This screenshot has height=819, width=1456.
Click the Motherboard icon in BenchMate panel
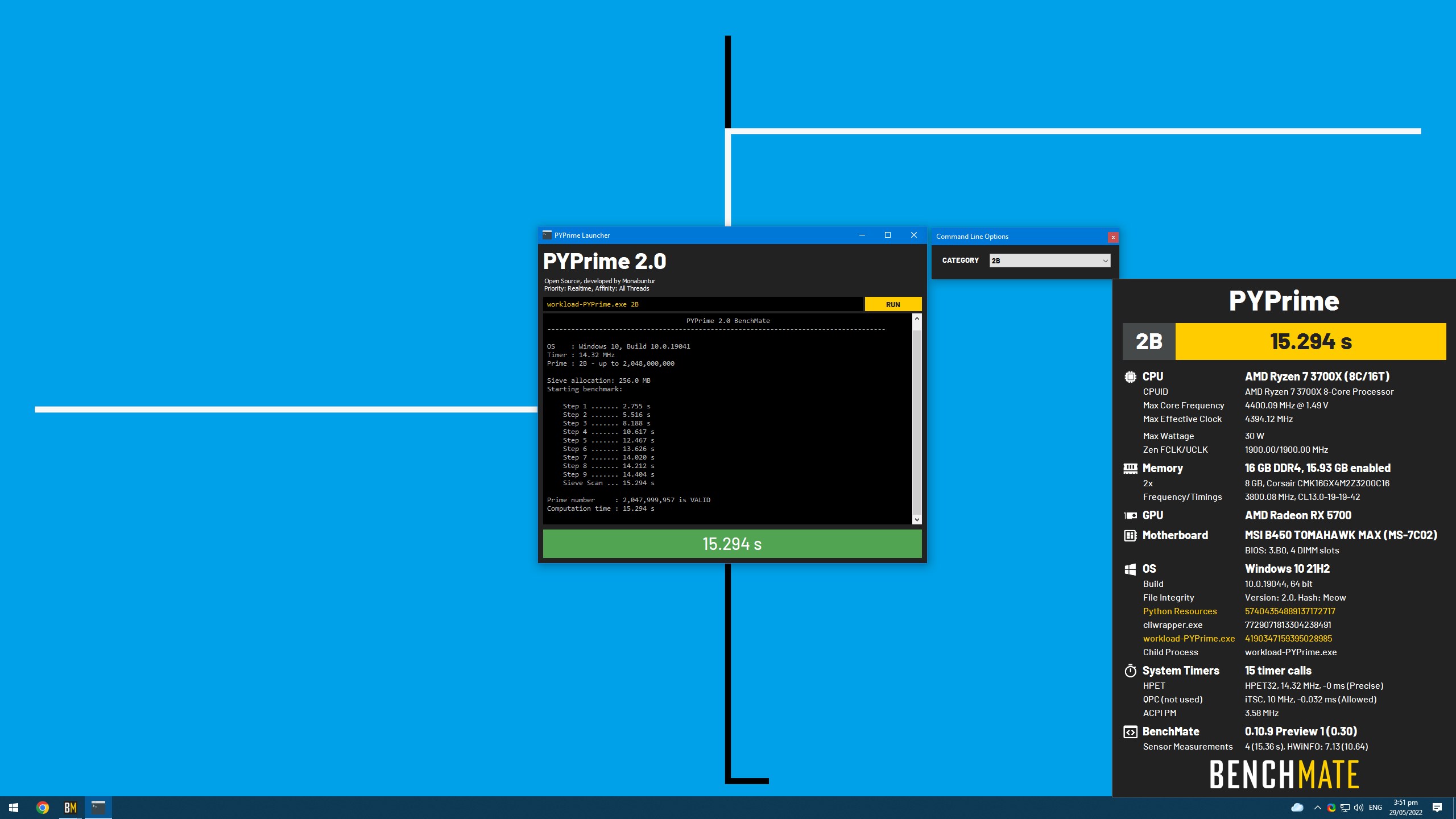1130,535
